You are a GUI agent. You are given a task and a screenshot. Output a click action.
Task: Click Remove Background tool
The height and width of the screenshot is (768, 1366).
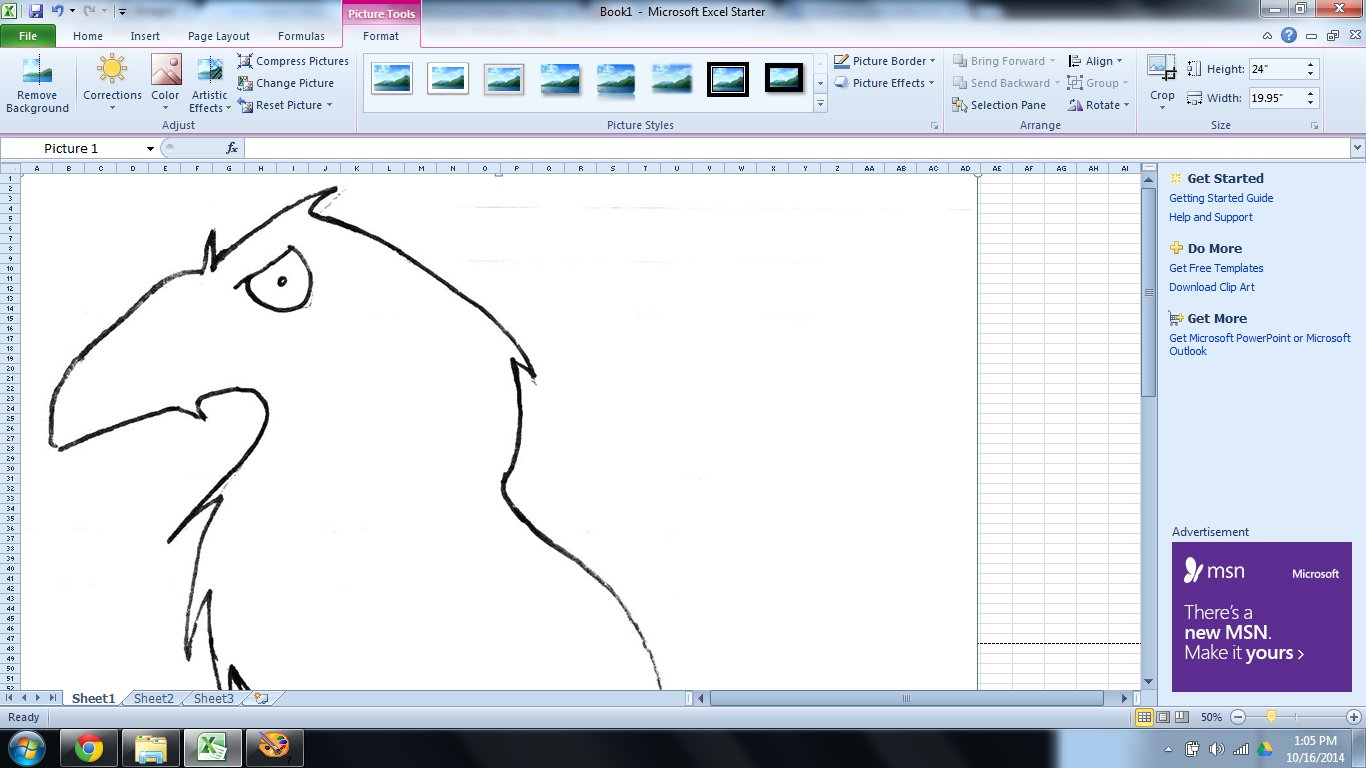point(37,85)
